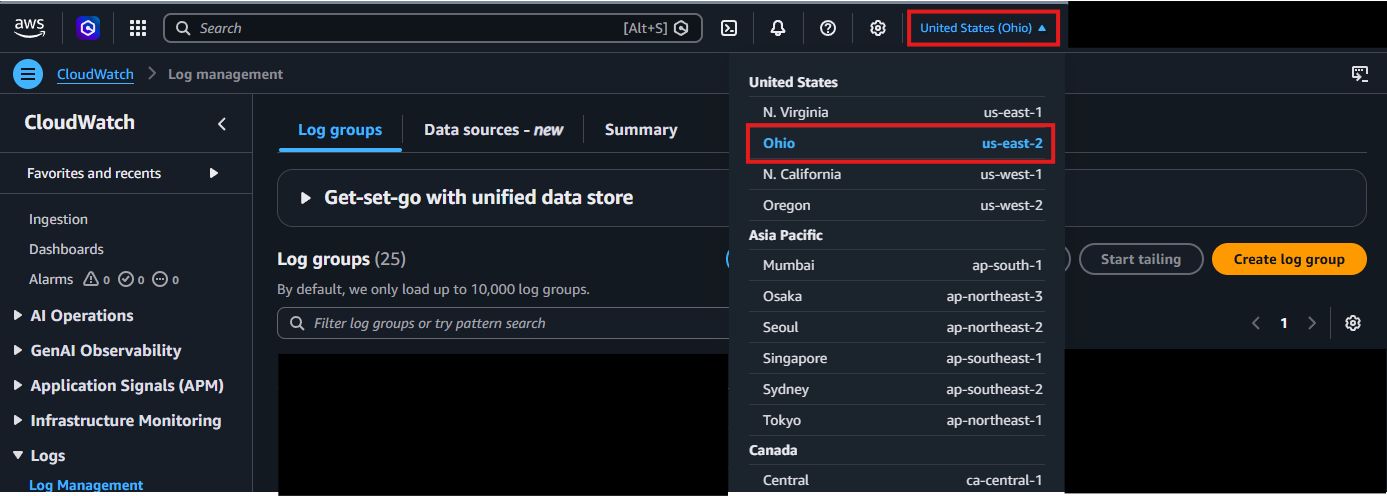Click the magnifier in the top search bar
The height and width of the screenshot is (496, 1387).
click(x=183, y=28)
